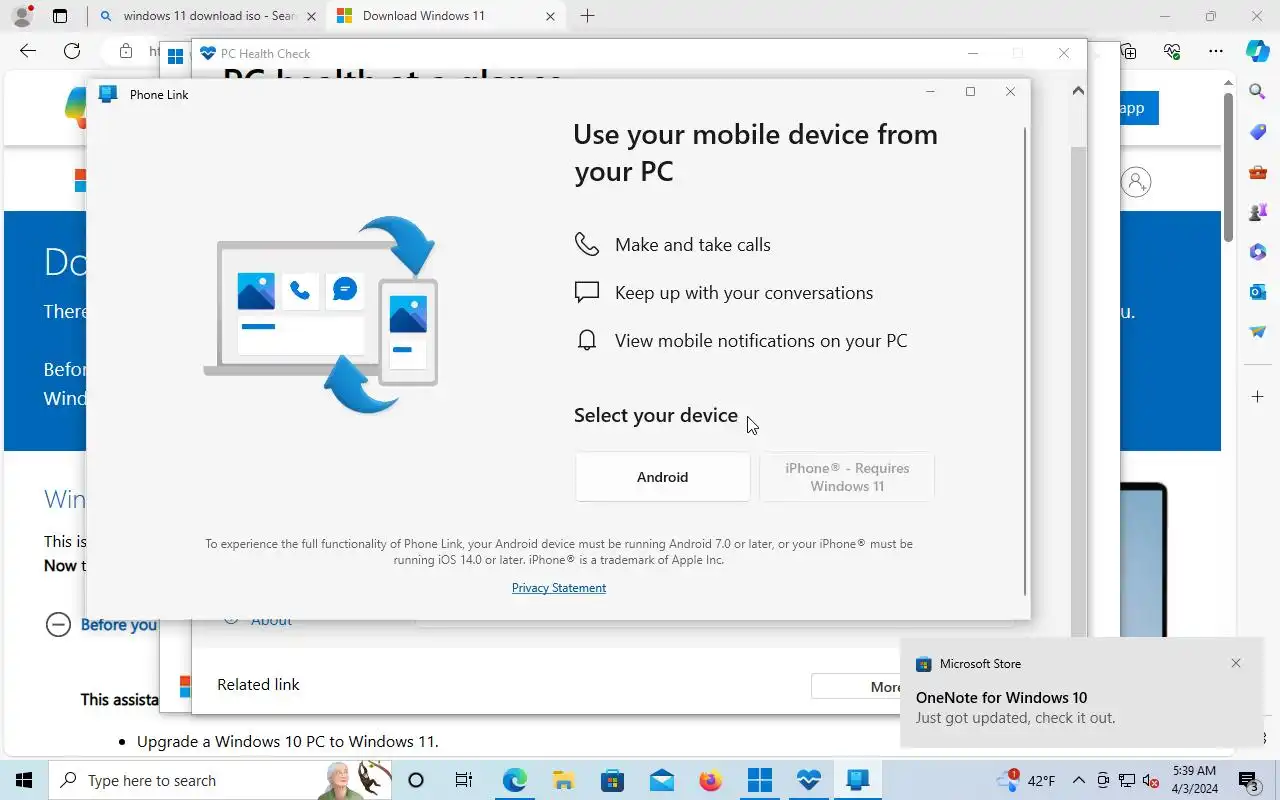This screenshot has height=800, width=1280.
Task: Open the Copilot sidebar button
Action: pos(1257,51)
